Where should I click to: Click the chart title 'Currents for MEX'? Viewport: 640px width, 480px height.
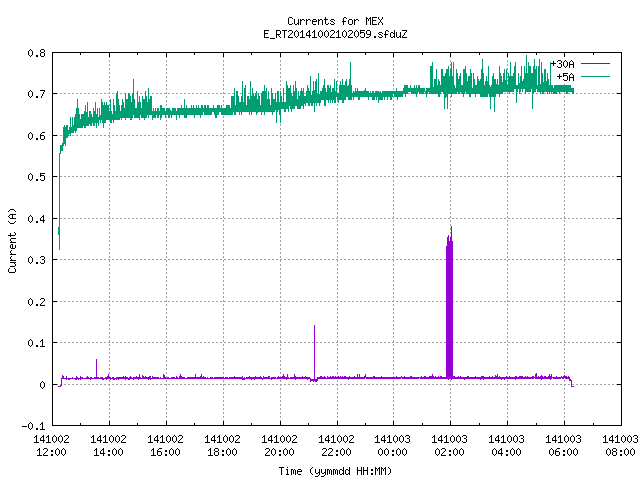335,21
